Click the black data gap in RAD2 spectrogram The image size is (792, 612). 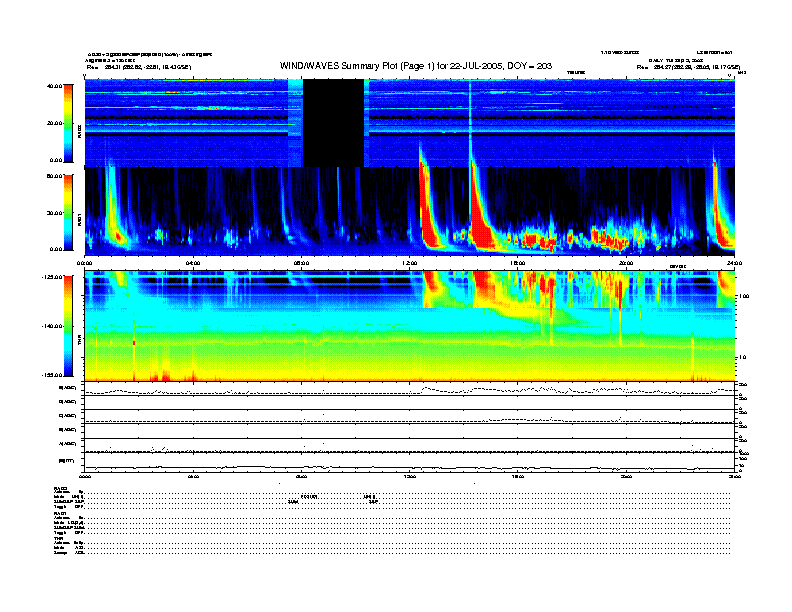tap(333, 123)
